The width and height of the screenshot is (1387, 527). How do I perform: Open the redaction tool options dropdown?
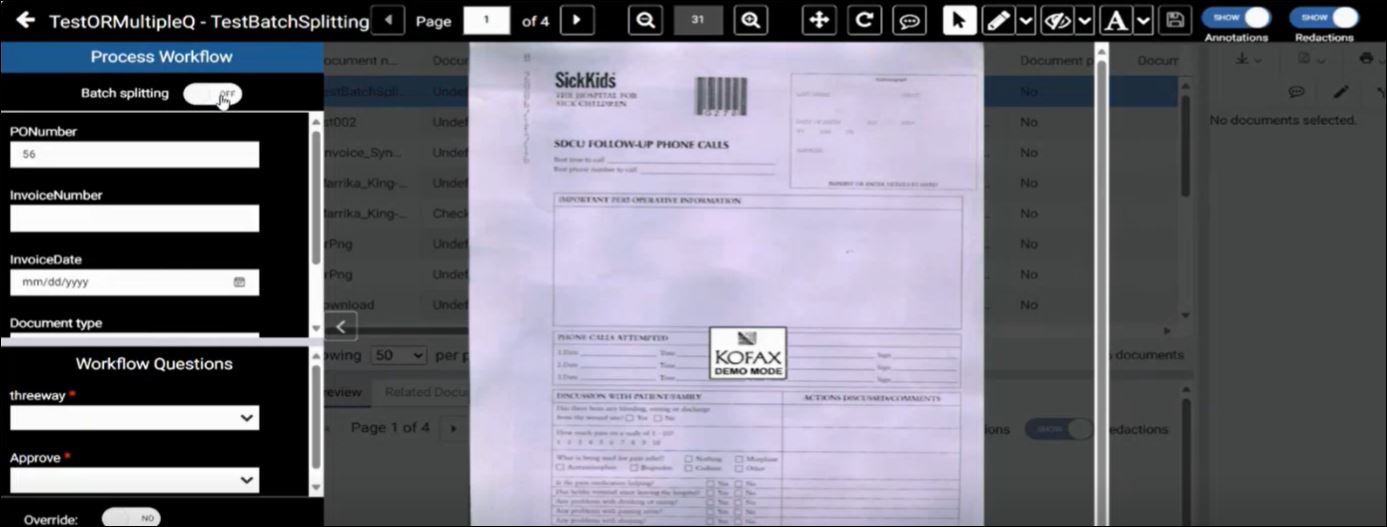click(x=1085, y=21)
